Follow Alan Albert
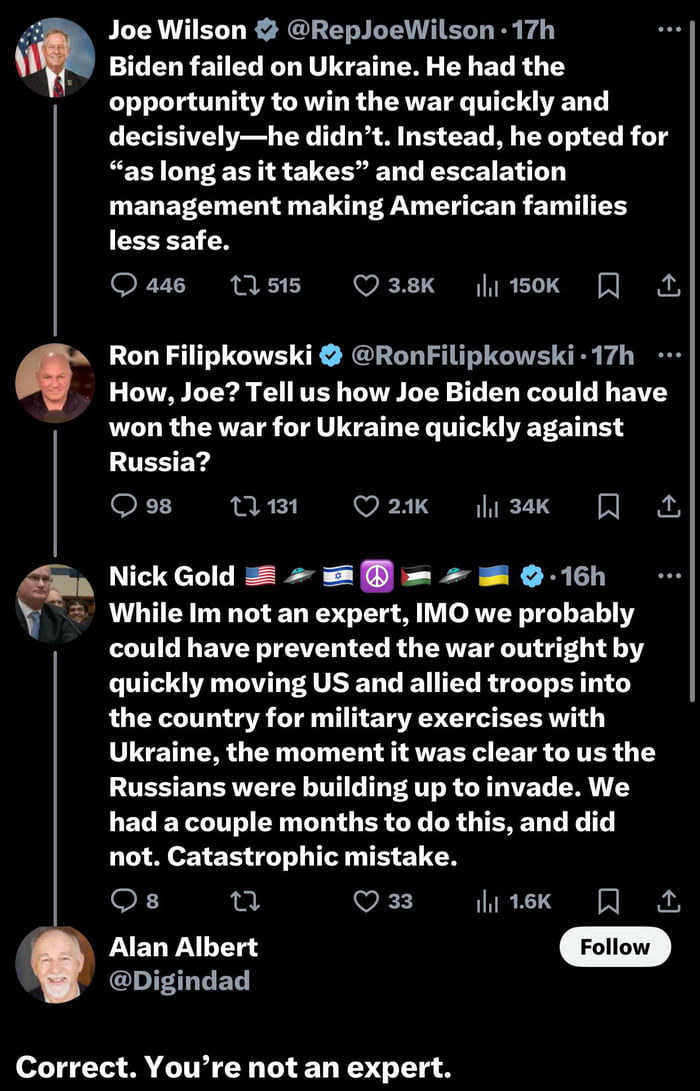 click(615, 946)
